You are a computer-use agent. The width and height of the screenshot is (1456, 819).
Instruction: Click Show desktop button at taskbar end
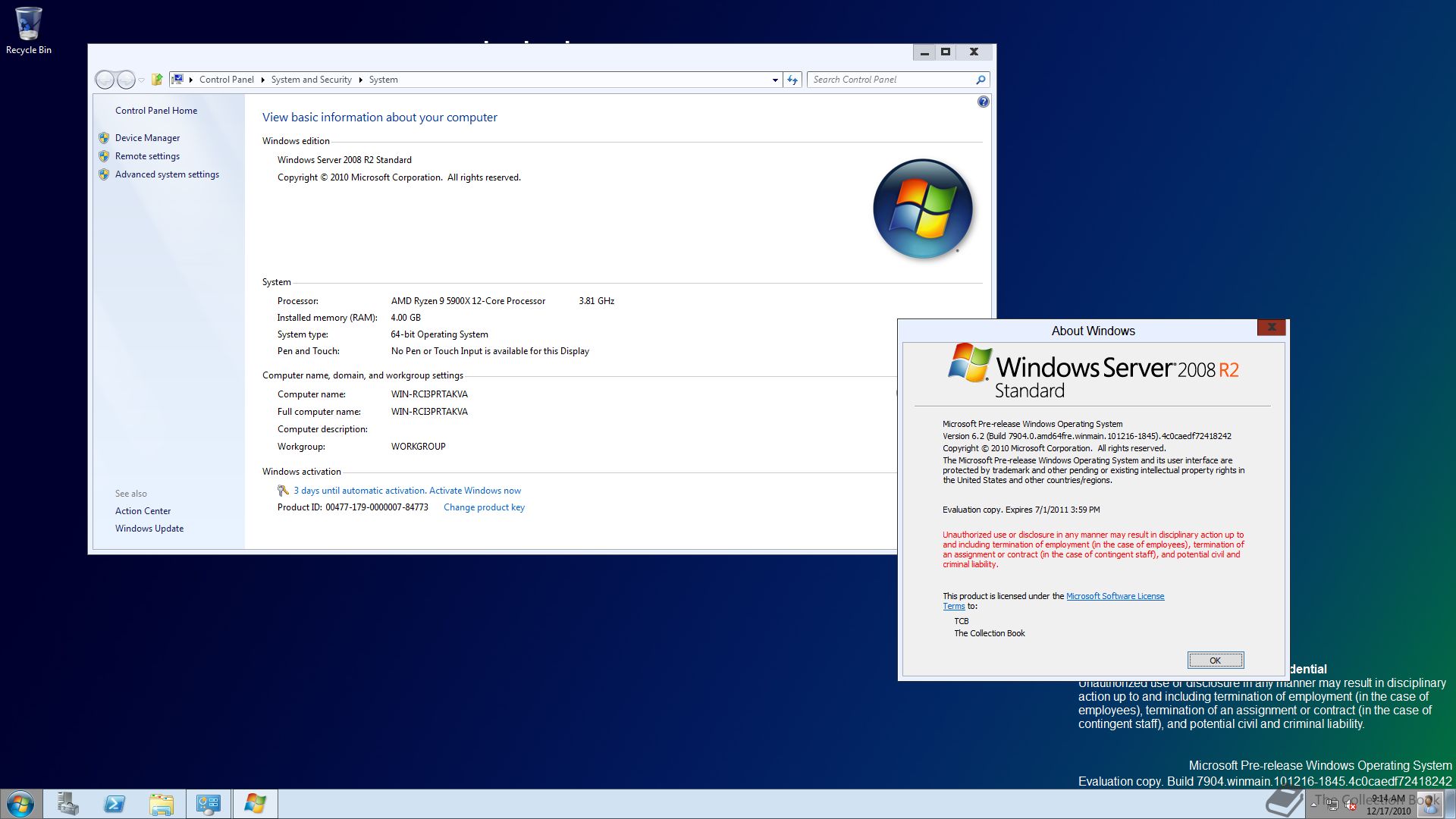(x=1449, y=804)
